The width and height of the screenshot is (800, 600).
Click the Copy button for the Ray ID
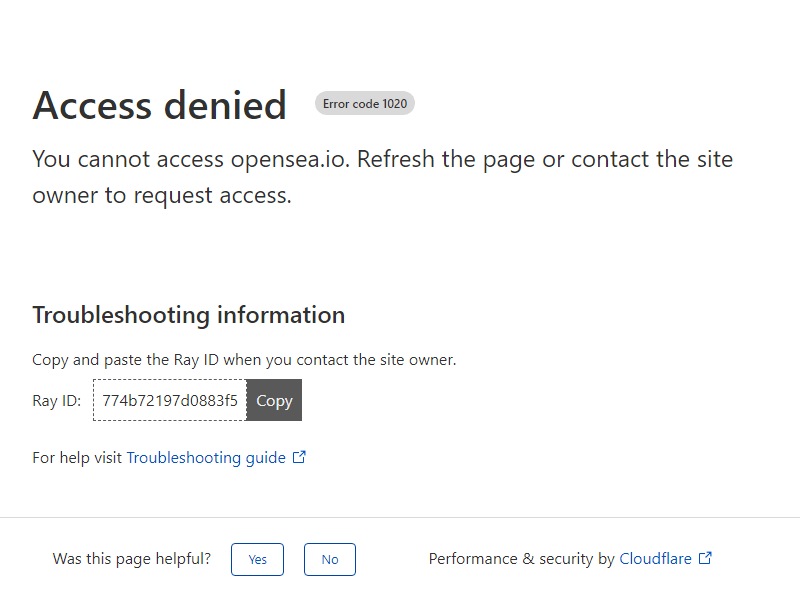[273, 400]
